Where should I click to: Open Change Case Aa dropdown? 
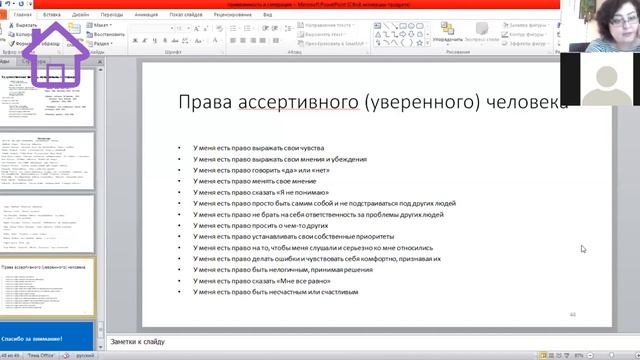coord(199,40)
